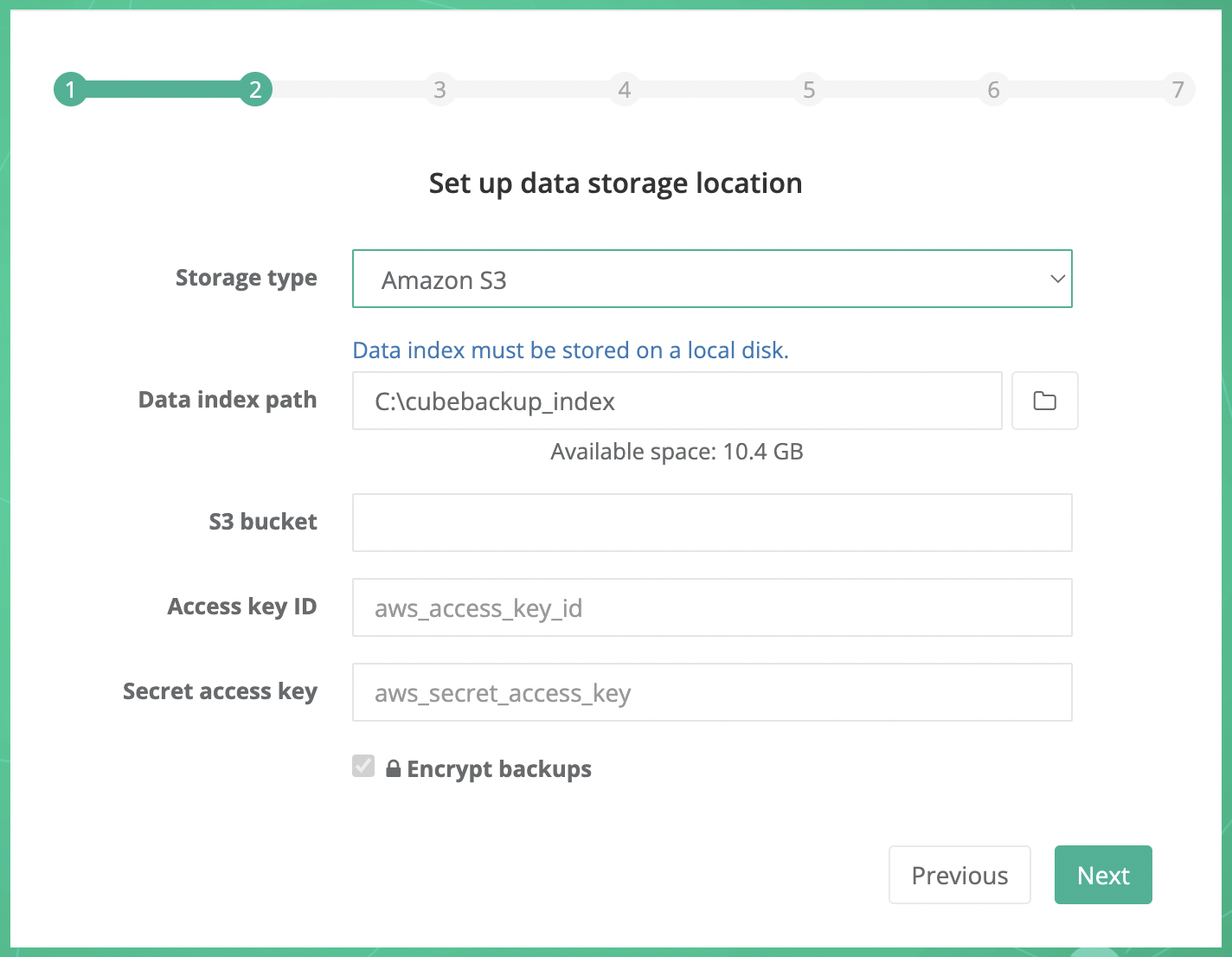Click step 5 circle in the wizard stepper
The width and height of the screenshot is (1232, 957).
pyautogui.click(x=809, y=89)
